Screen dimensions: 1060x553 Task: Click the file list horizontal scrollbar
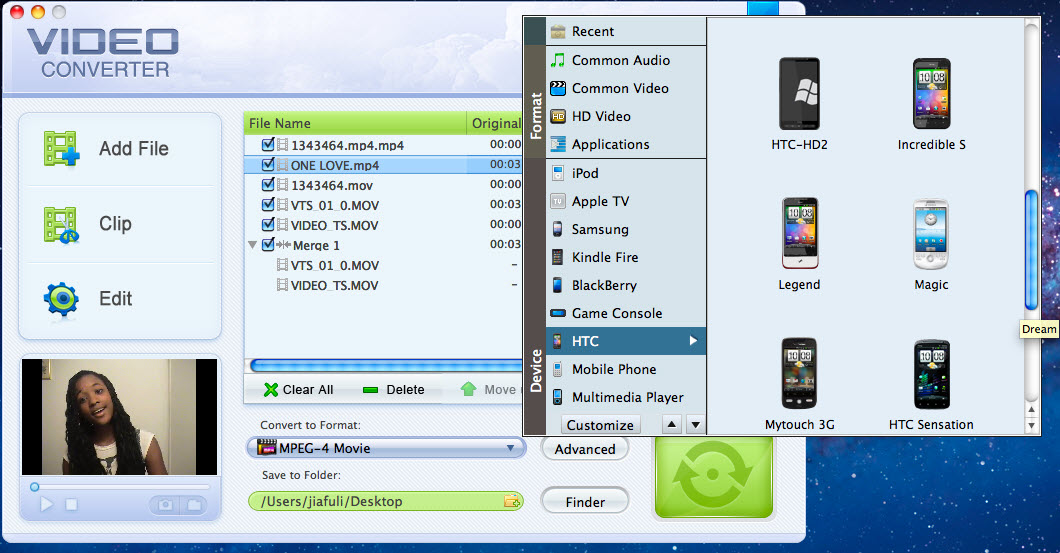(386, 366)
